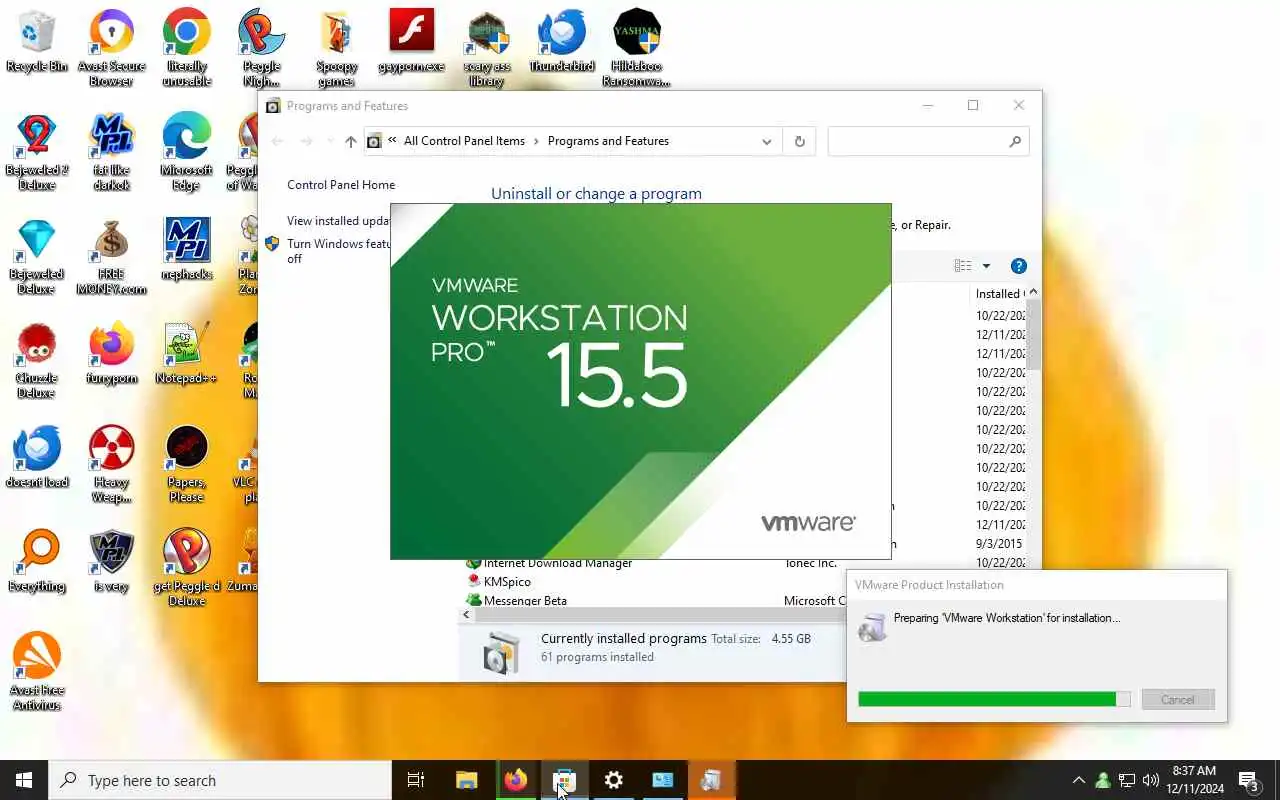Viewport: 1280px width, 800px height.
Task: Open Papers, Please desktop shortcut
Action: [x=186, y=464]
